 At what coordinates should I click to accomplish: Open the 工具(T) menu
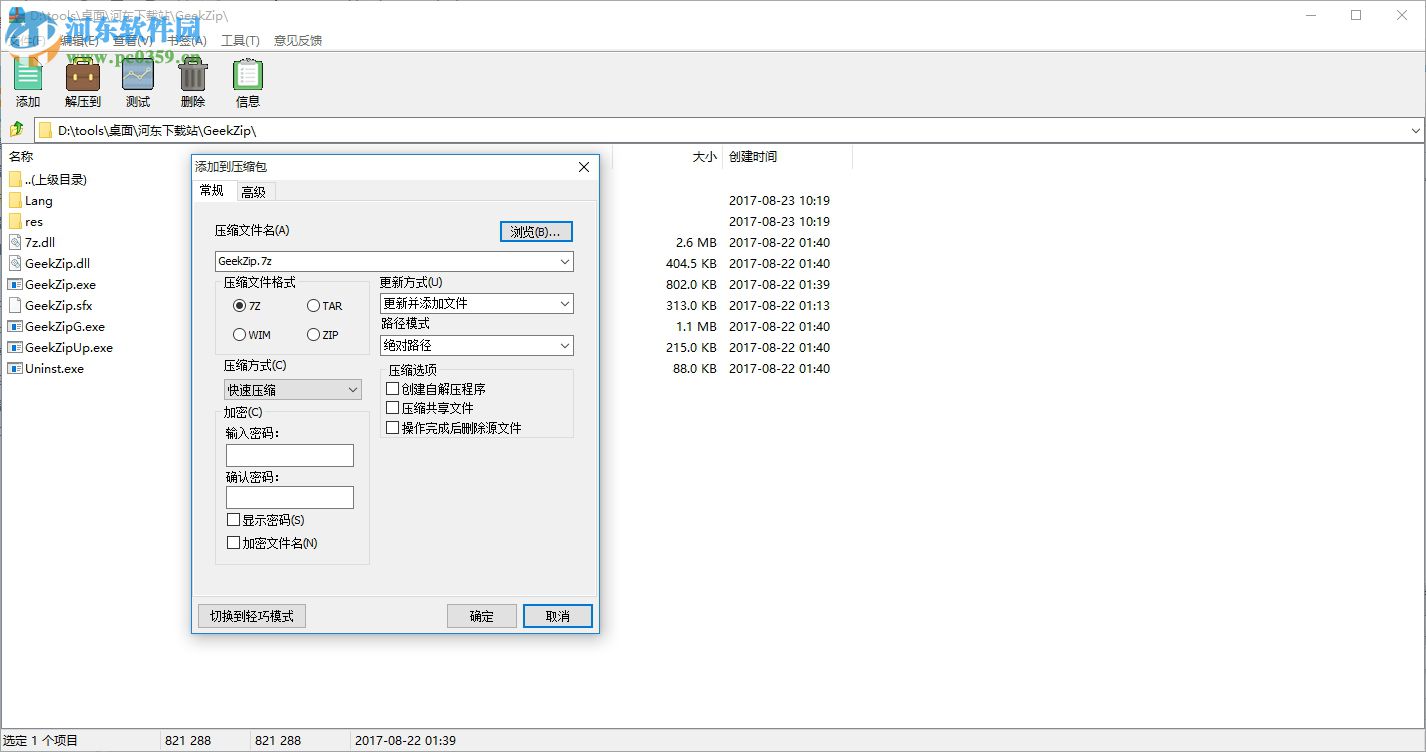pyautogui.click(x=239, y=41)
